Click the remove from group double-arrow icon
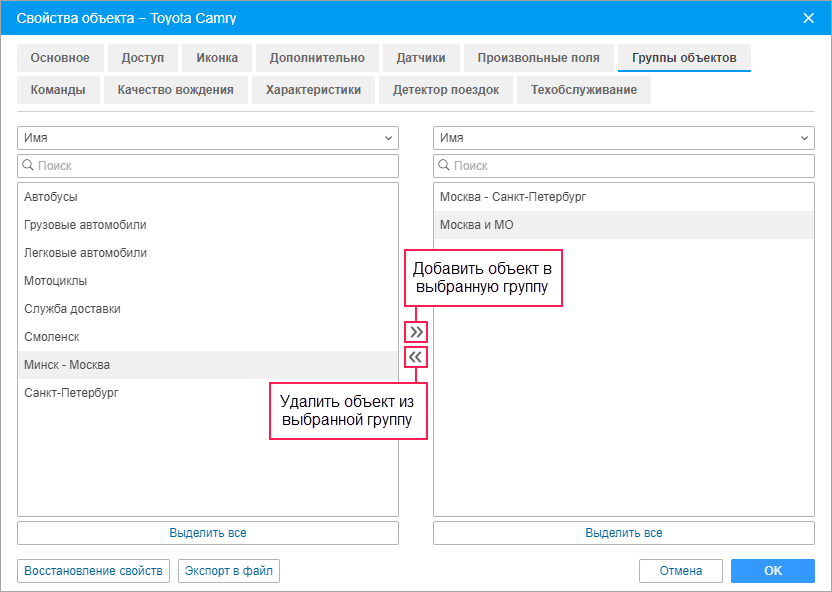This screenshot has width=832, height=592. pos(416,357)
